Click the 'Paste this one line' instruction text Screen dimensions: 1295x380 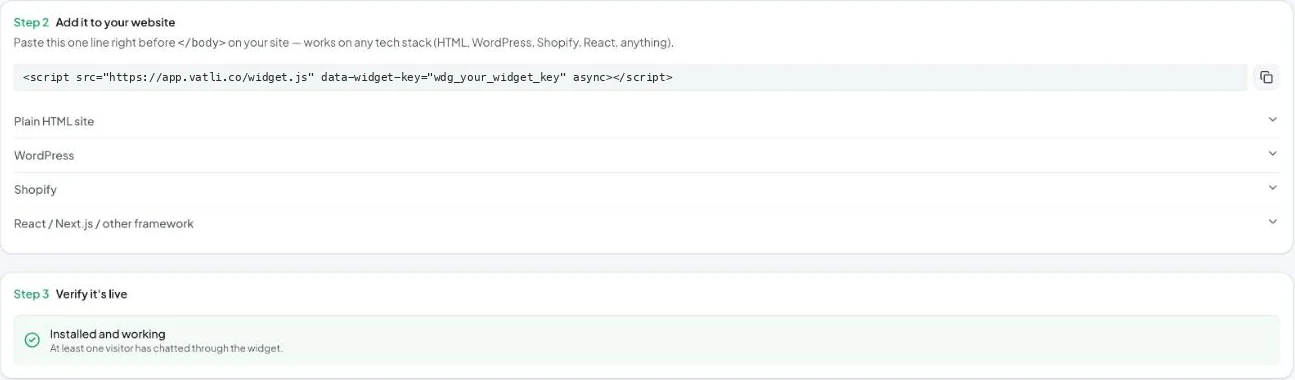(x=343, y=43)
